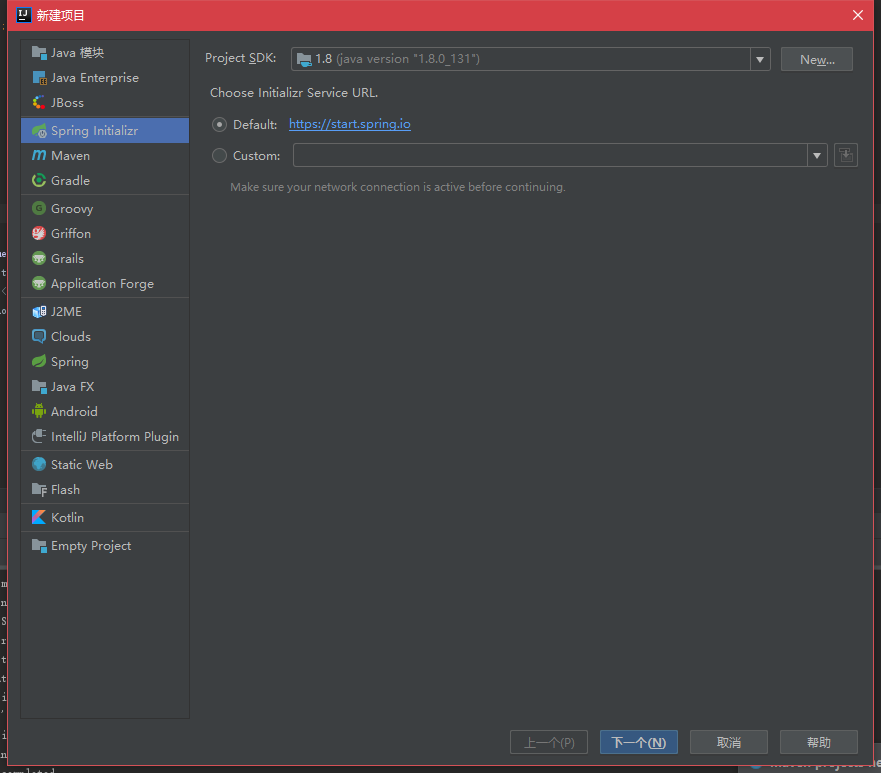
Task: Choose the J2ME icon
Action: 39,312
